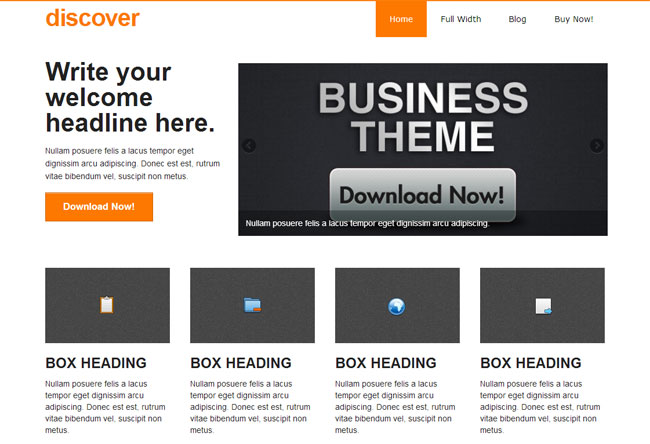Go to the Full Width page
650x444 pixels.
[x=461, y=19]
